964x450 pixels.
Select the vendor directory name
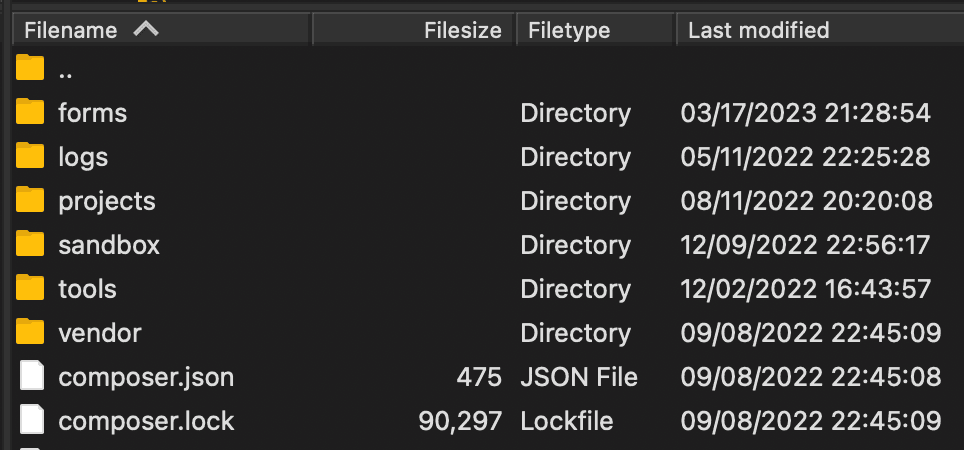(x=100, y=332)
